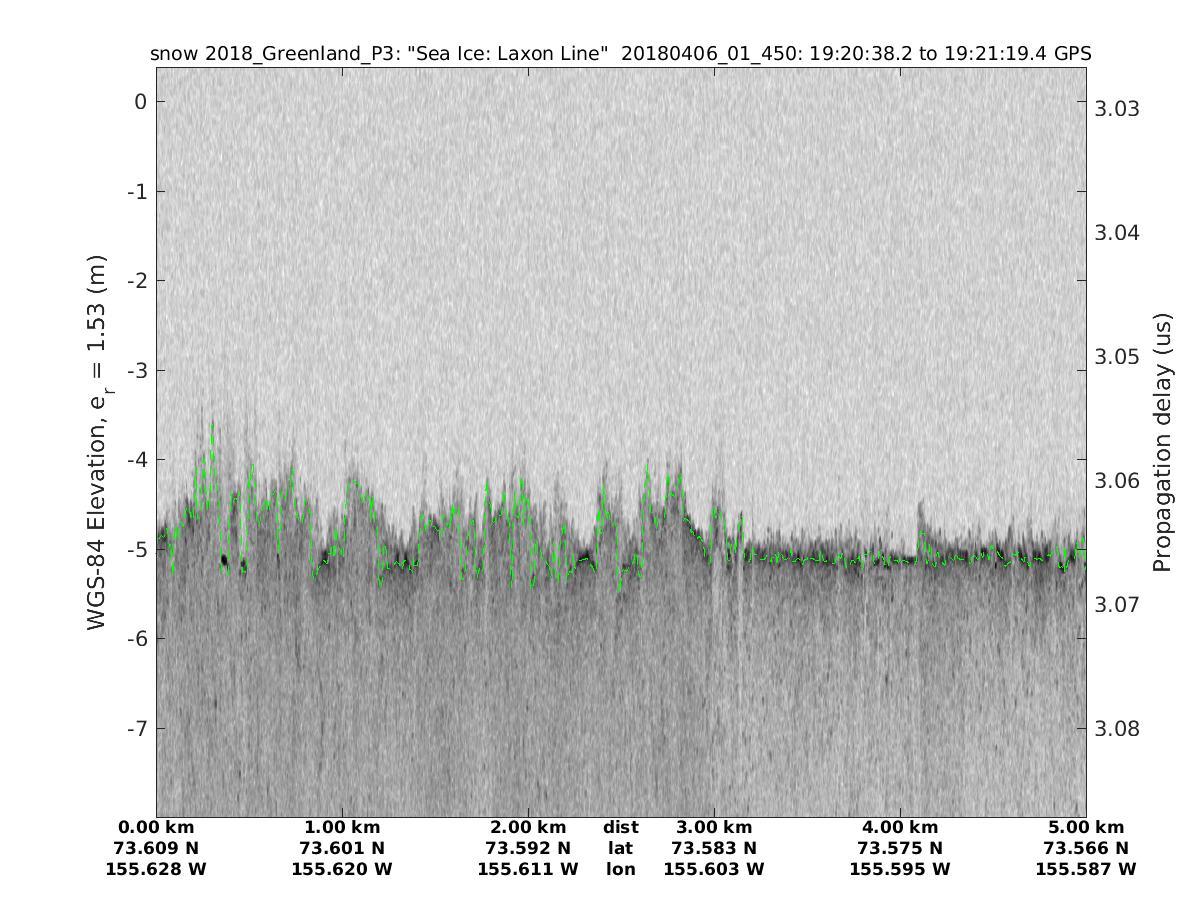Viewport: 1200px width, 900px height.
Task: Select the 73.601 N latitude label
Action: click(x=342, y=849)
